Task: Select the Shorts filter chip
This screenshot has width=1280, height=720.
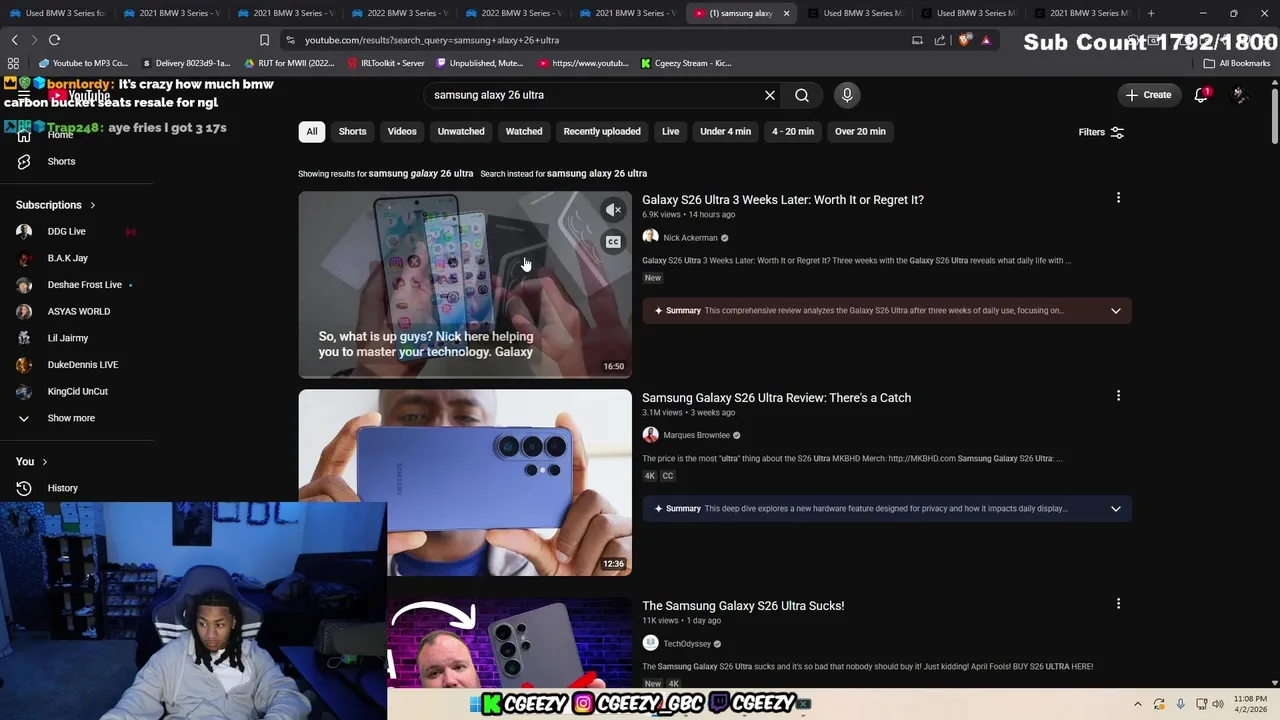Action: (x=352, y=131)
